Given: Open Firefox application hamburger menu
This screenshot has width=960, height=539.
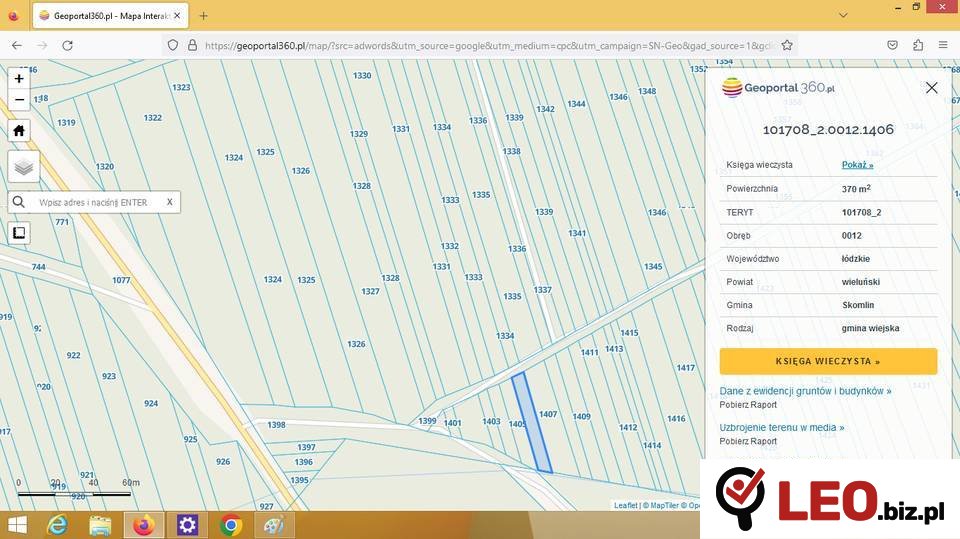Looking at the screenshot, I should [943, 45].
